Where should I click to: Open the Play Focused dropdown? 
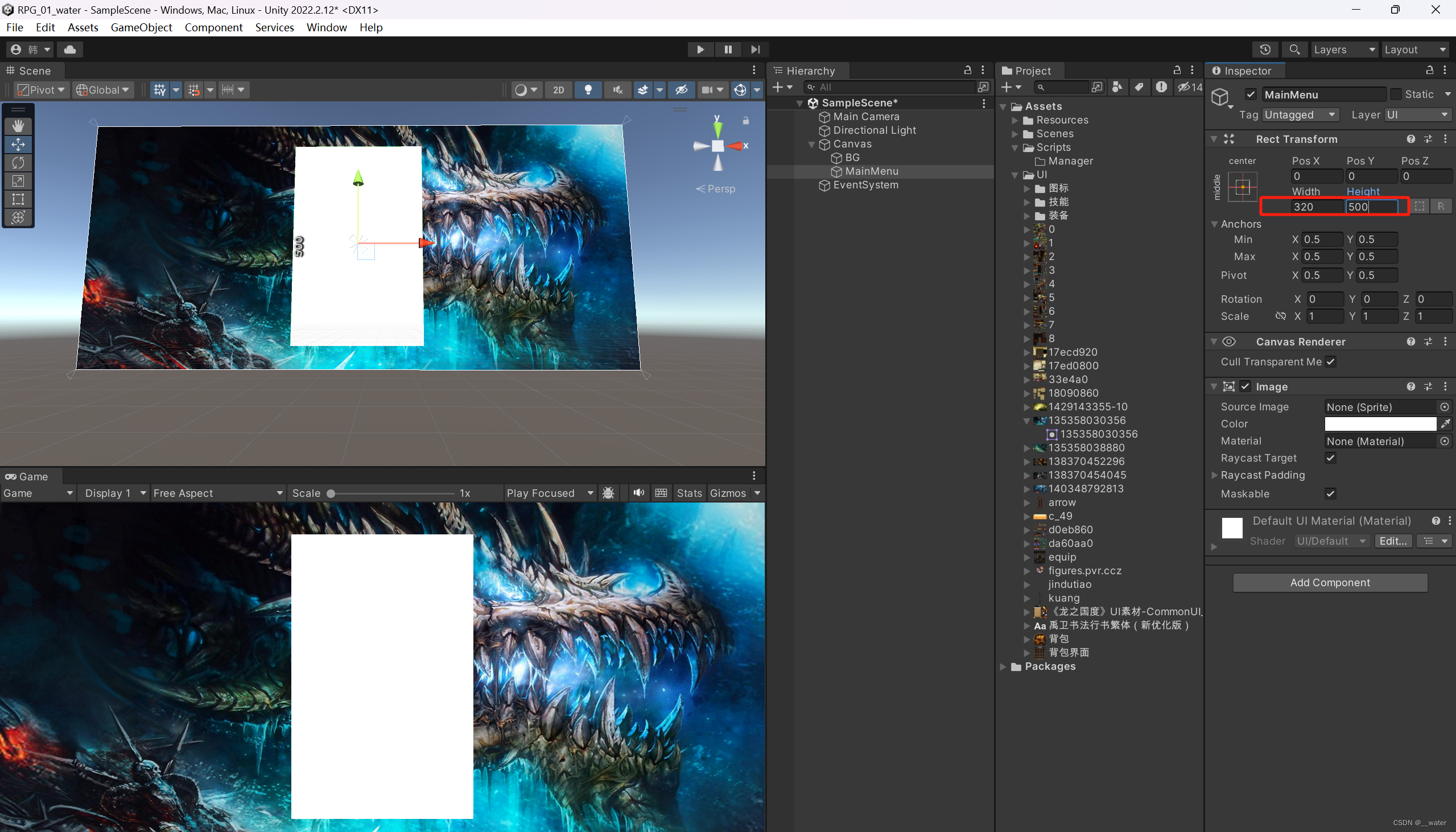550,493
